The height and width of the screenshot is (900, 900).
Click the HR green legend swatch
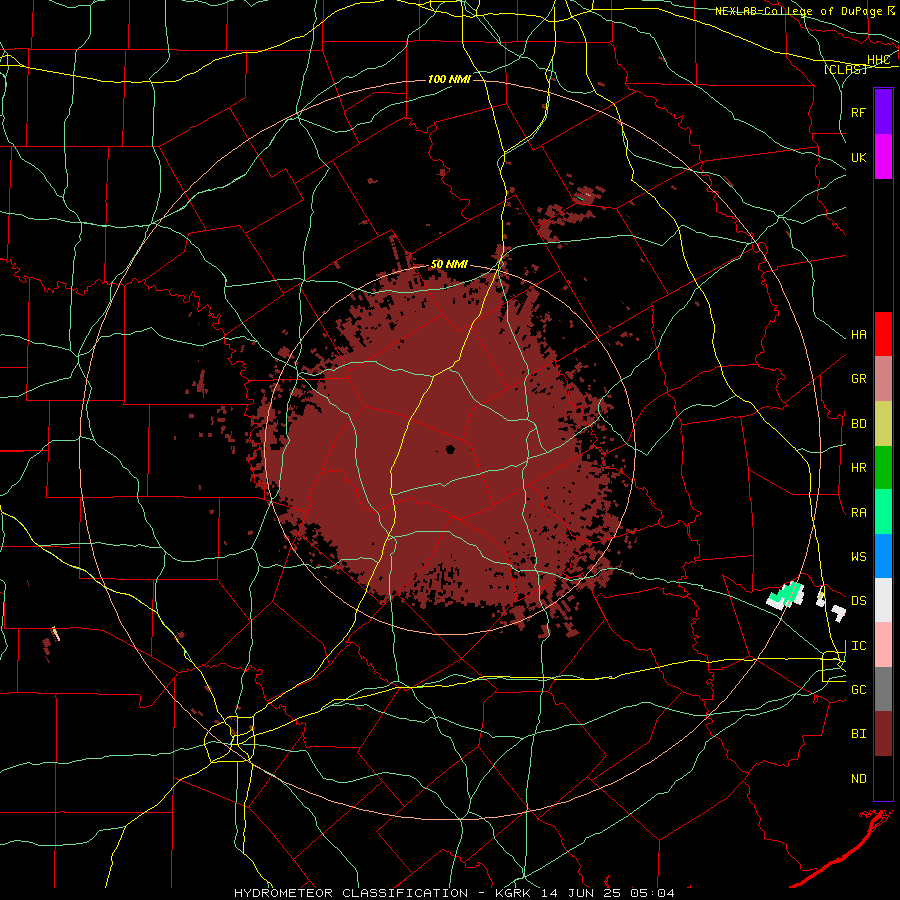(x=883, y=468)
